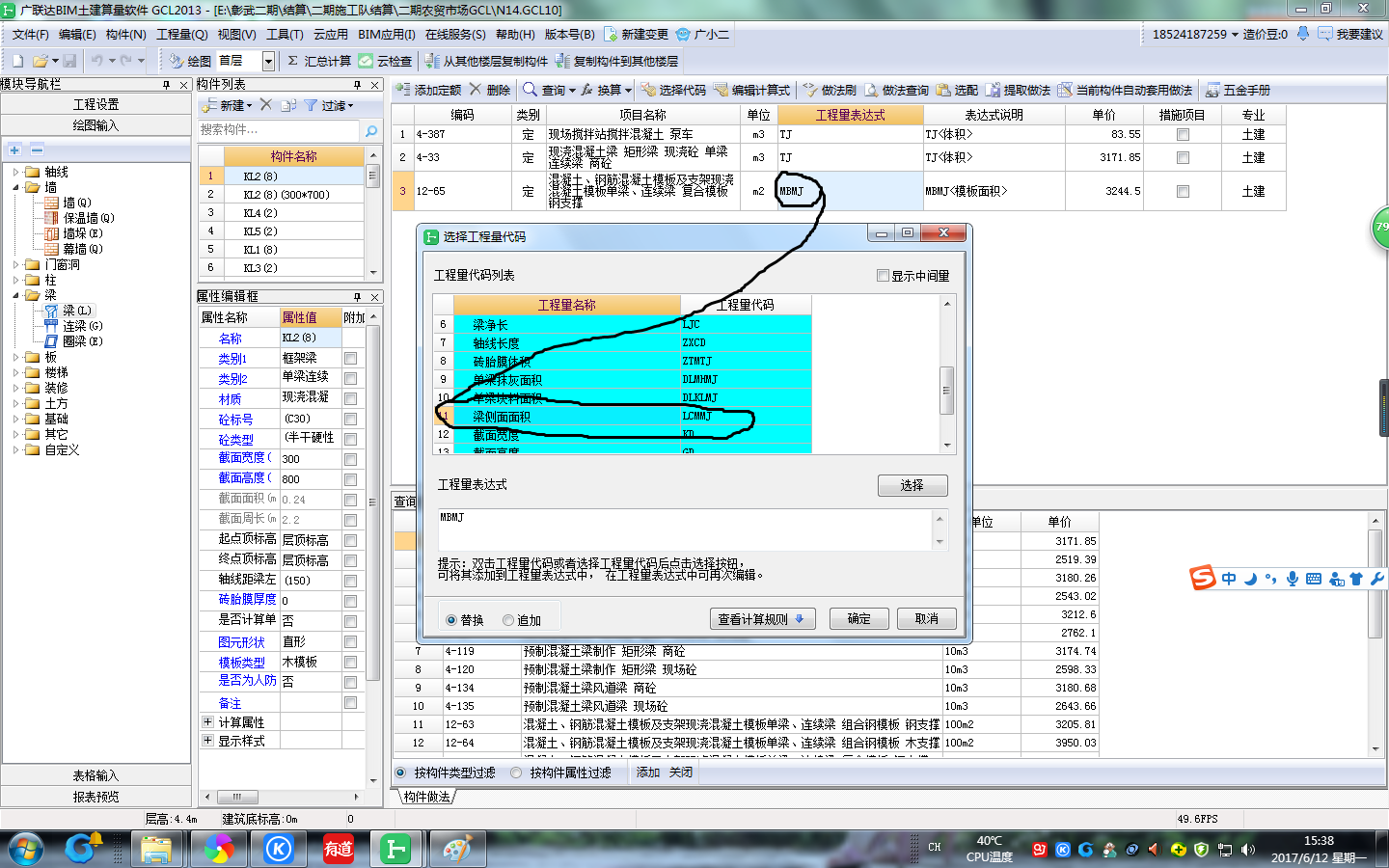This screenshot has width=1389, height=868.
Task: Click the 选择 button in dialog
Action: pos(912,485)
